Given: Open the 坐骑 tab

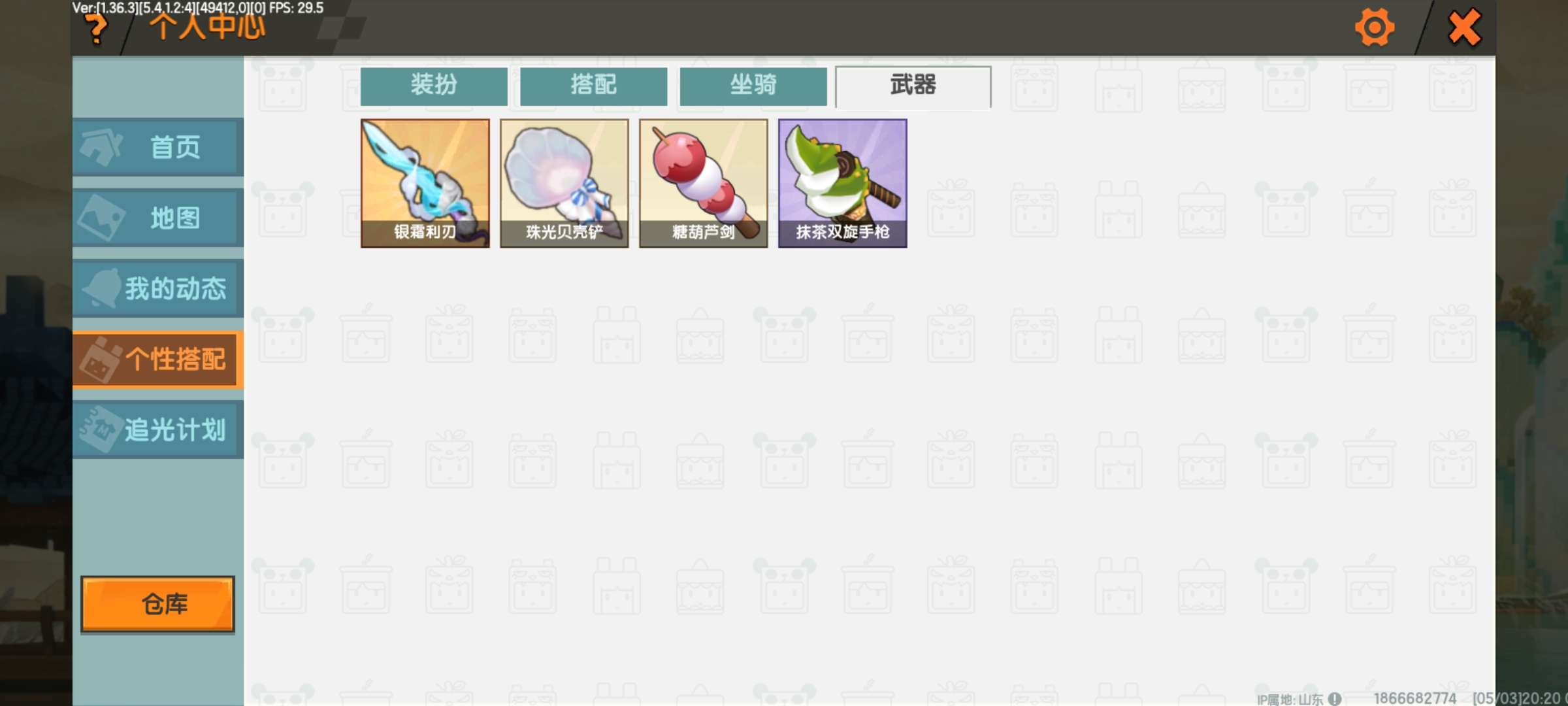Looking at the screenshot, I should pos(753,86).
